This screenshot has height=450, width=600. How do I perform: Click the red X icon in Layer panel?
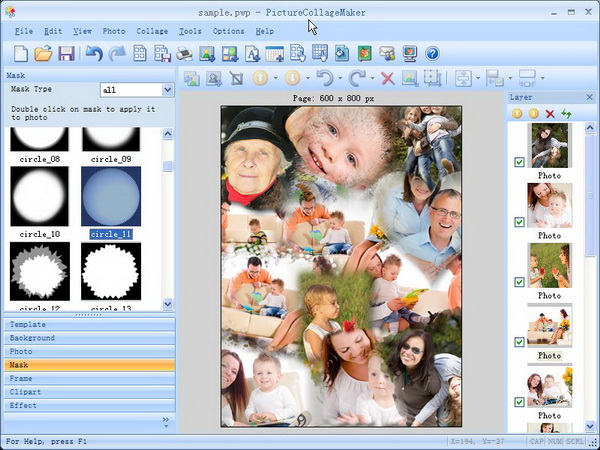(x=549, y=114)
